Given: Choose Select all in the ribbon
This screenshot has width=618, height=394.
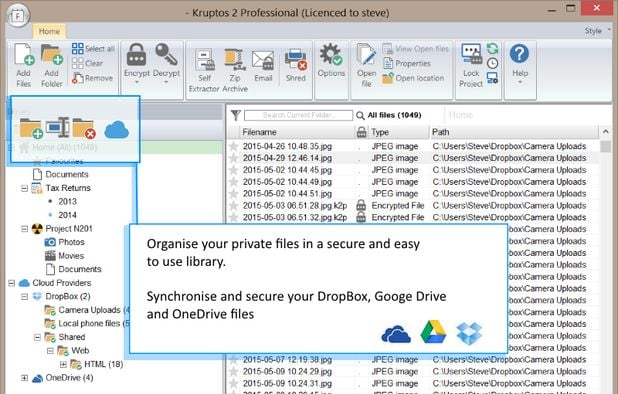Looking at the screenshot, I should tap(93, 48).
